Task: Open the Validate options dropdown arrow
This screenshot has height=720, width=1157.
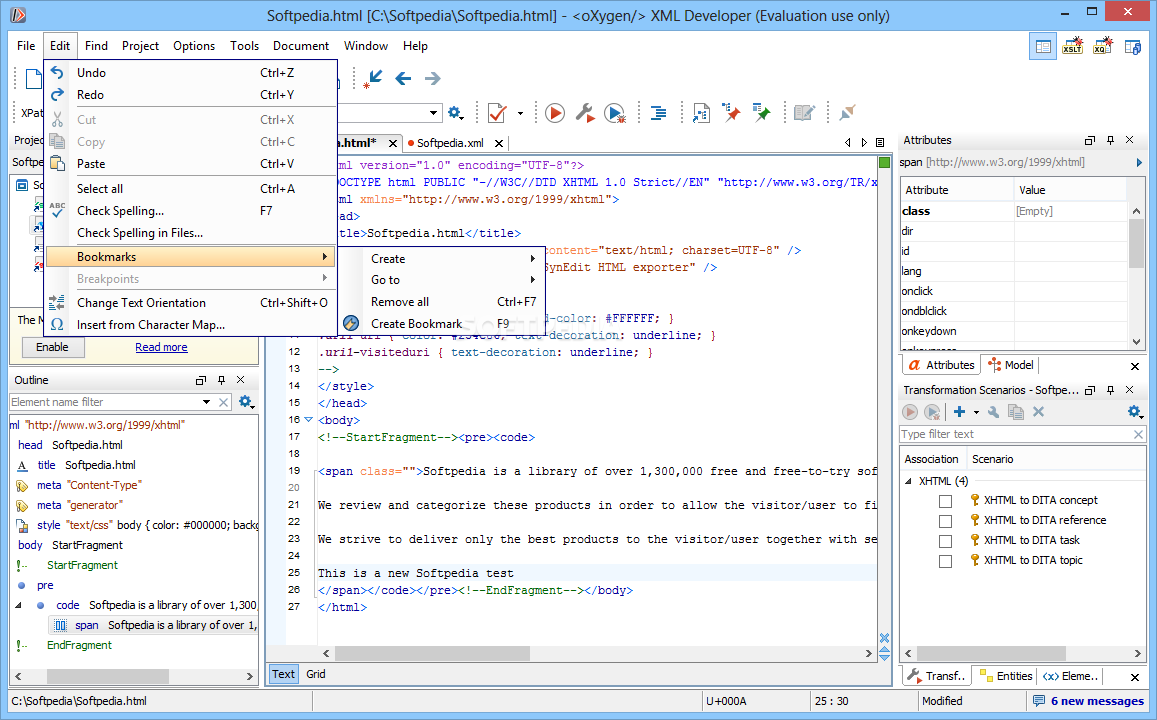Action: click(x=520, y=114)
